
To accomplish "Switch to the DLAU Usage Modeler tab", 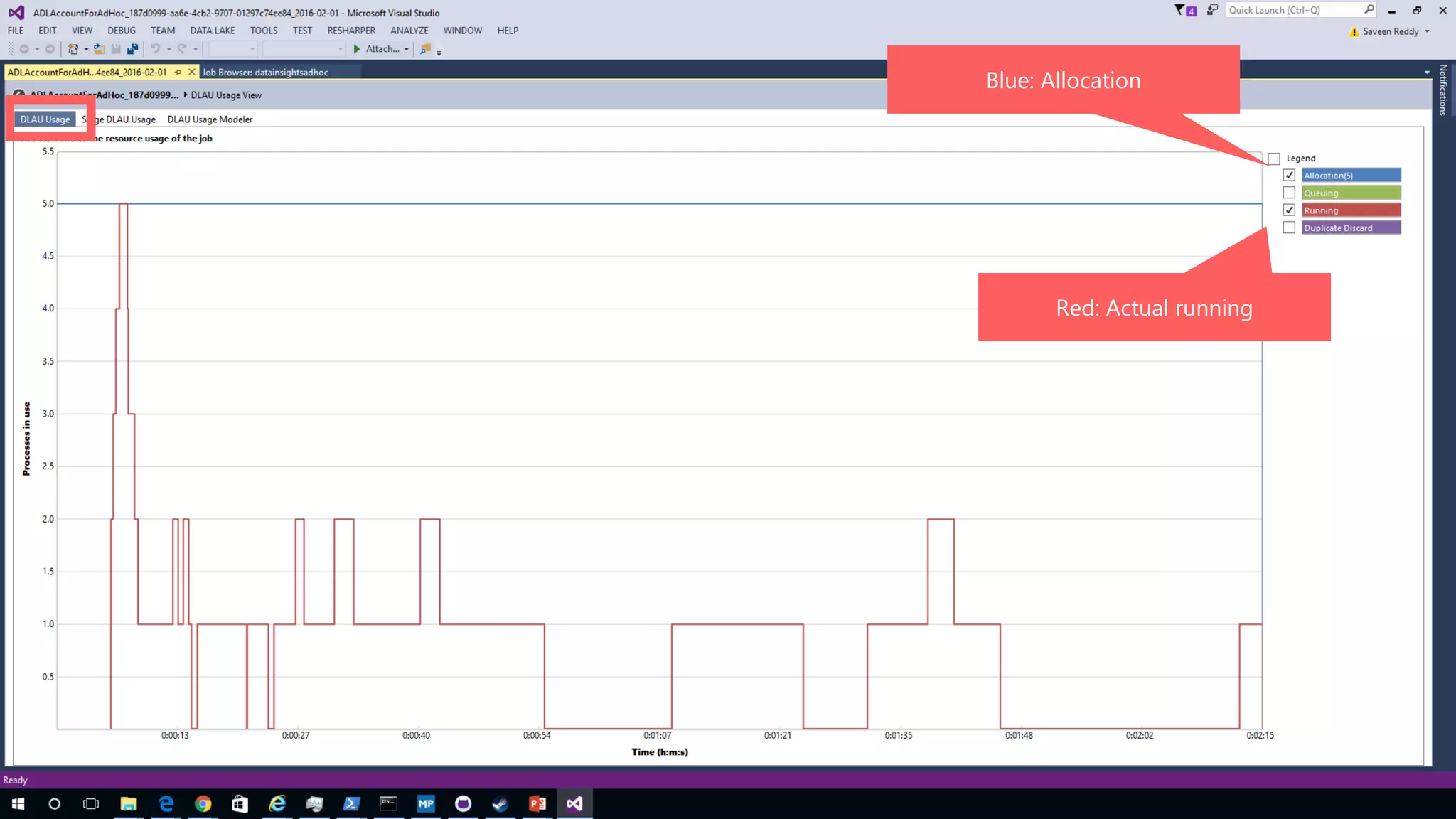I will (x=210, y=119).
